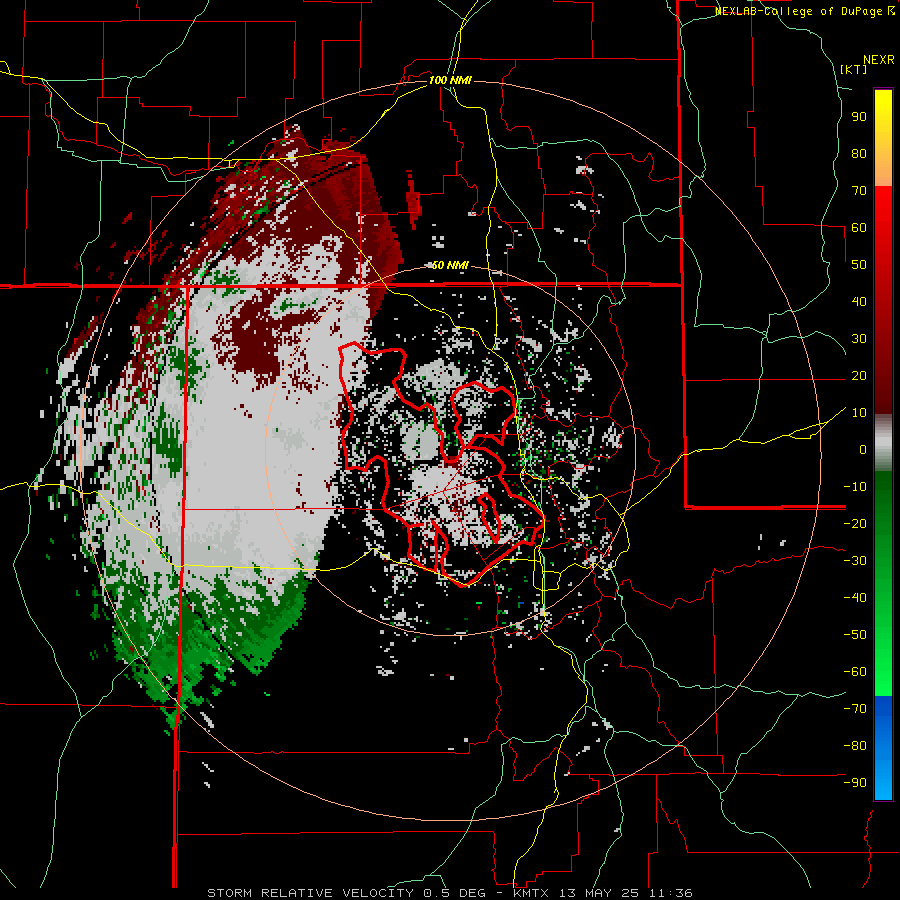The image size is (900, 900).
Task: Click the -70 value on the velocity scale
Action: [x=855, y=709]
